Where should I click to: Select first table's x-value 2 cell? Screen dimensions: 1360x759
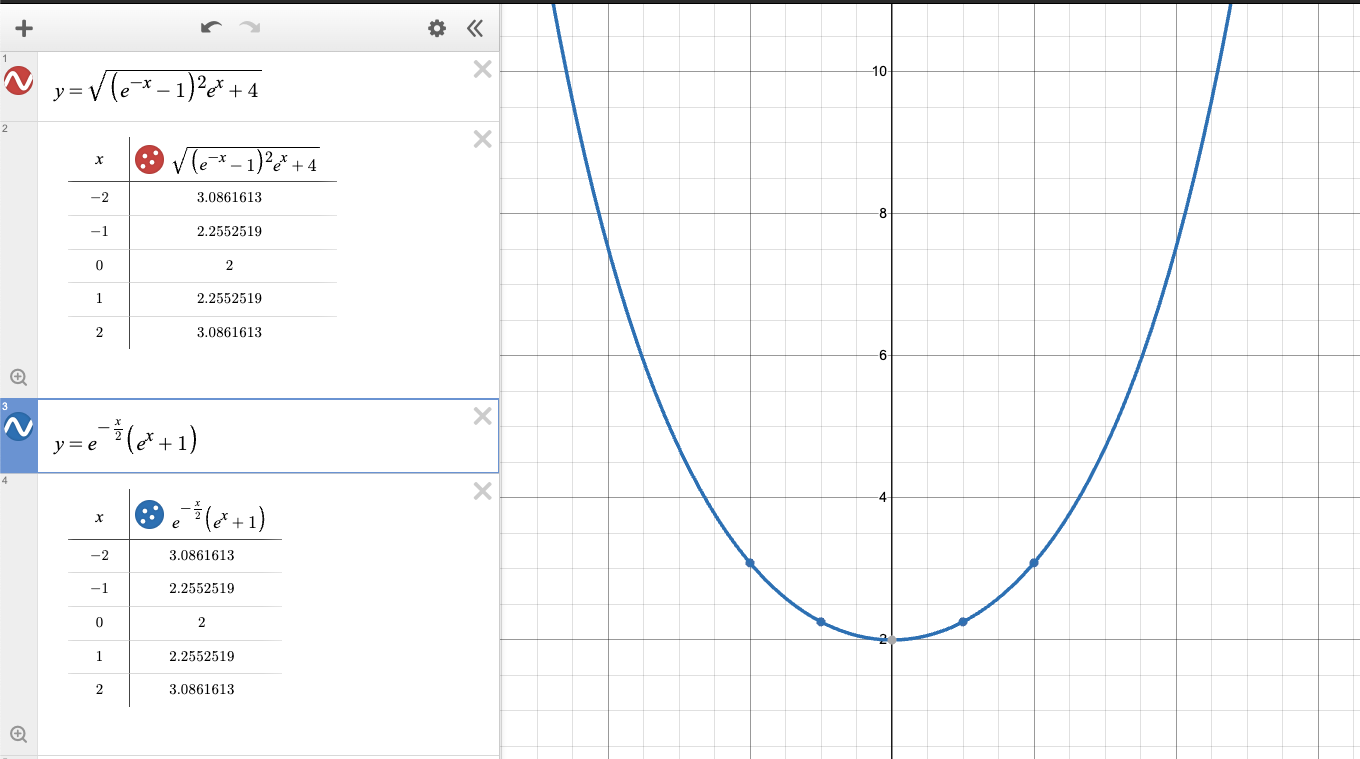[99, 332]
